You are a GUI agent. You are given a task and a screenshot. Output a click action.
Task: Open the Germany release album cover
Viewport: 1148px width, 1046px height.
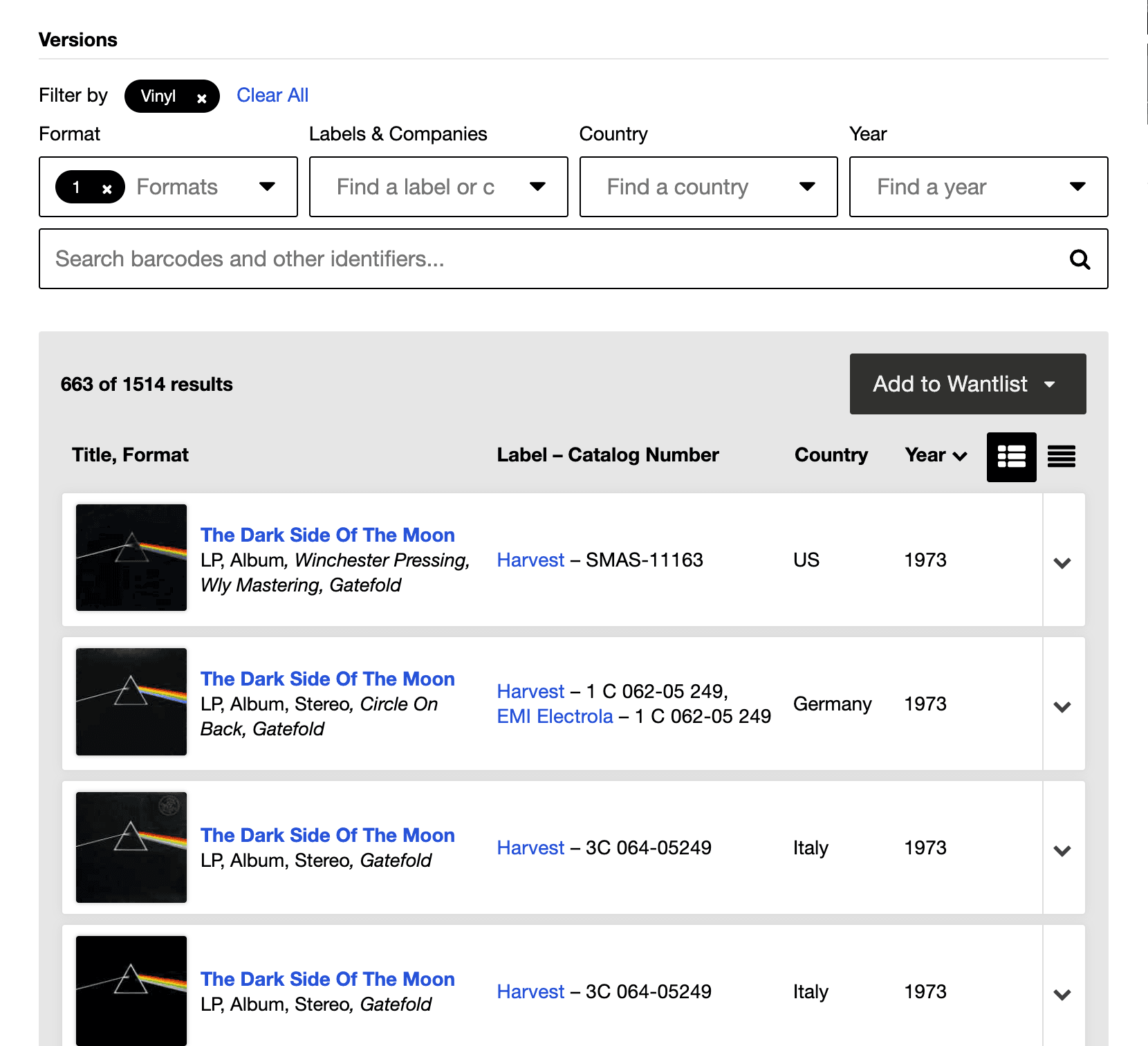131,701
